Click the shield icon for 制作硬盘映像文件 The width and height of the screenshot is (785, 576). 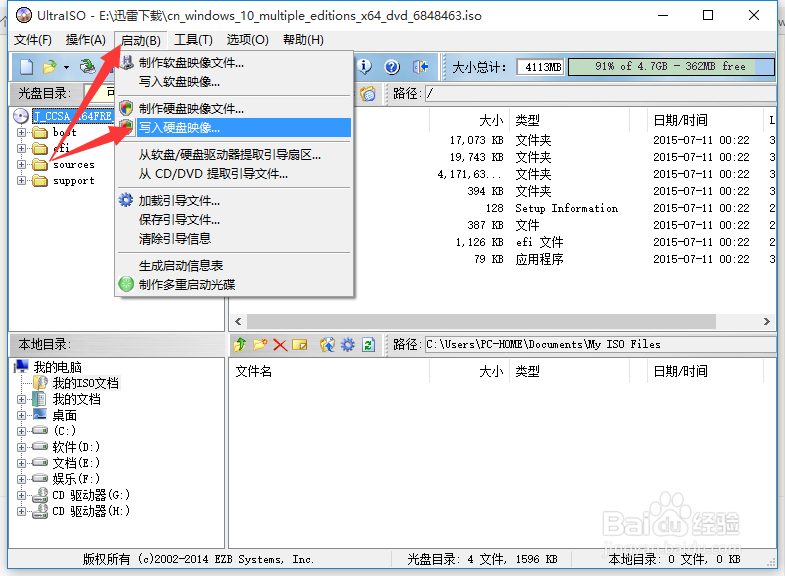click(126, 108)
